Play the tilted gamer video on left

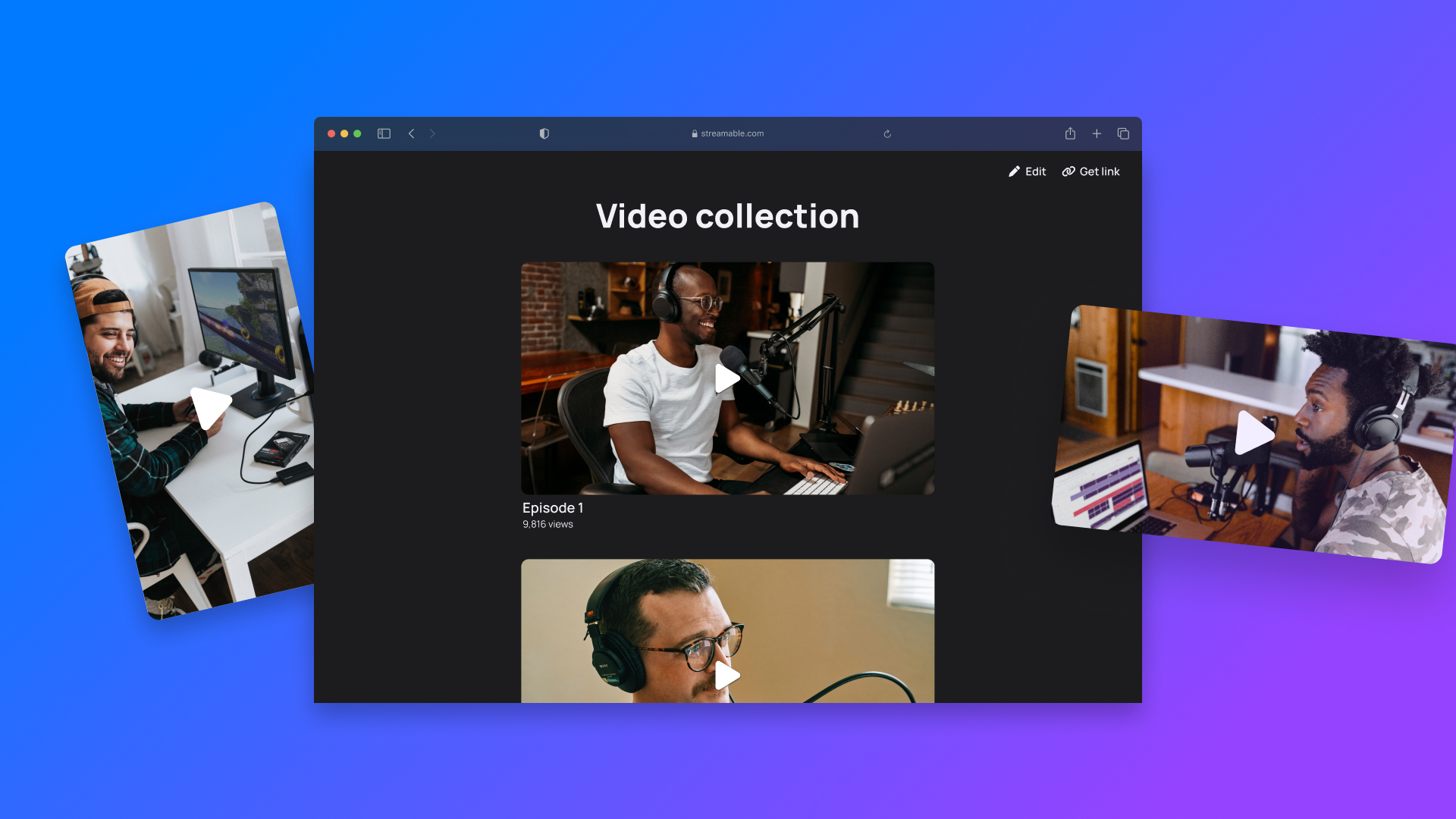210,407
